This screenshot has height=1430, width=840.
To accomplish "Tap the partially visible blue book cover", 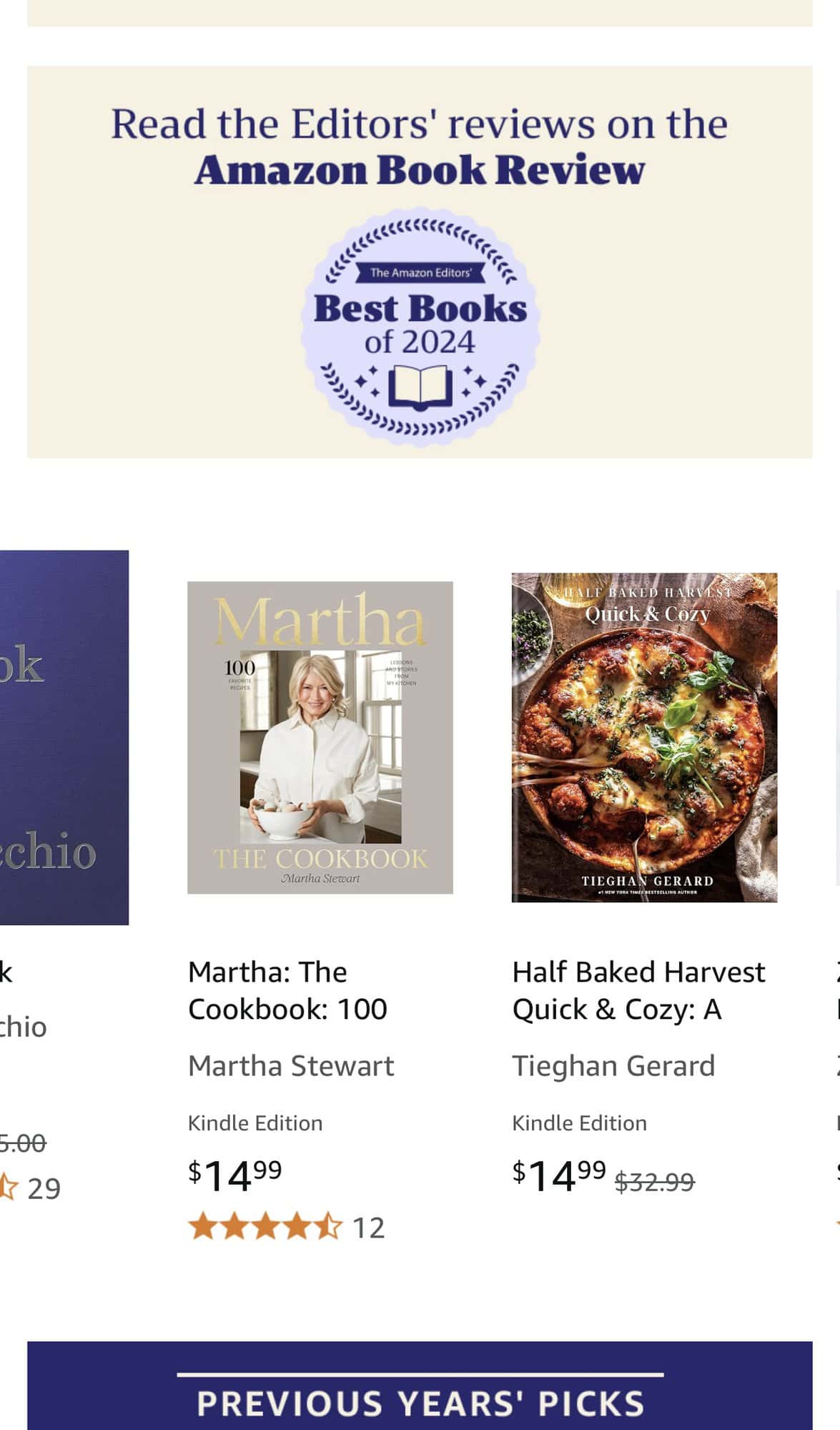I will pos(64,737).
